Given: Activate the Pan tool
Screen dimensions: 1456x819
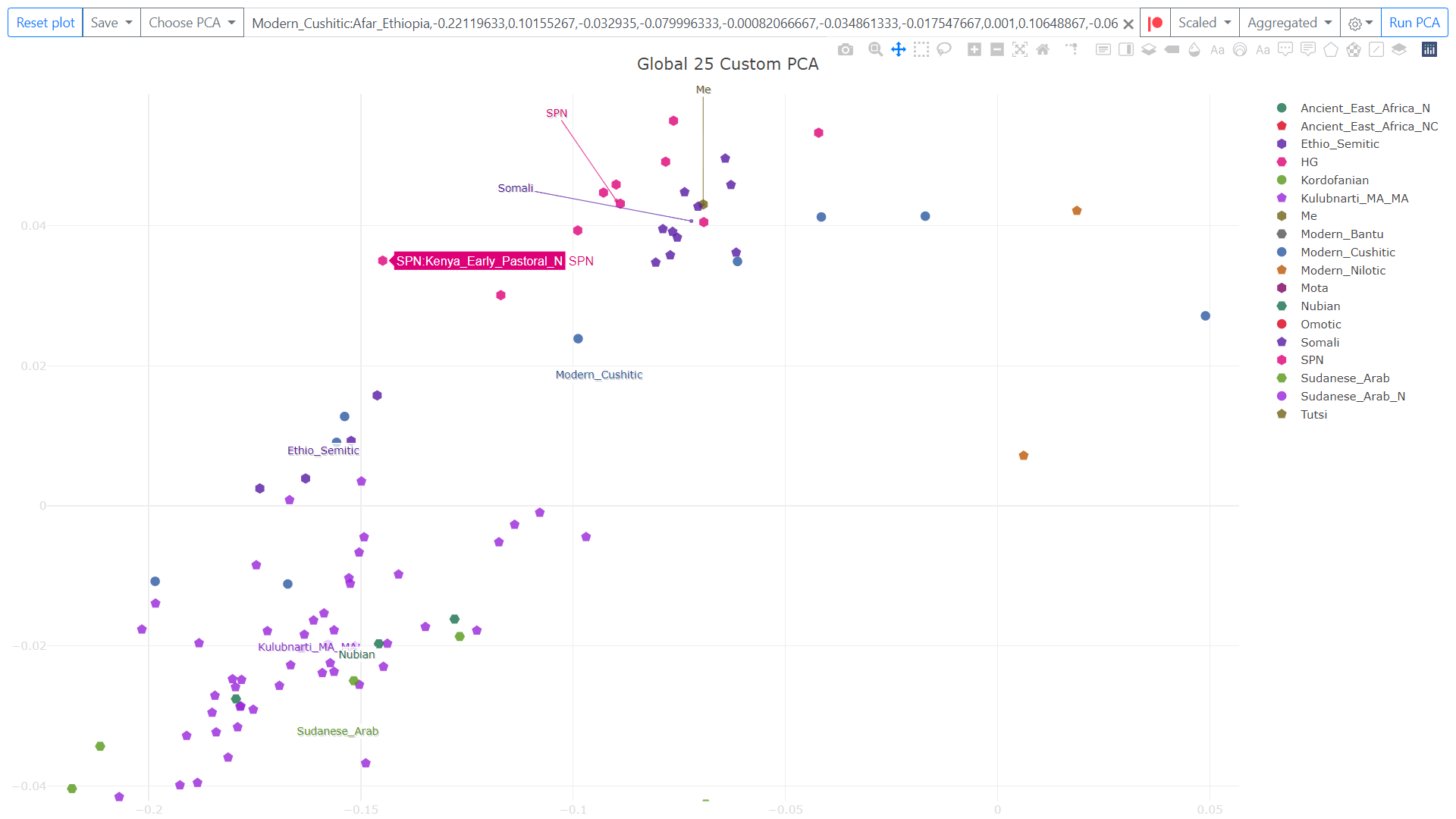Looking at the screenshot, I should coord(899,50).
